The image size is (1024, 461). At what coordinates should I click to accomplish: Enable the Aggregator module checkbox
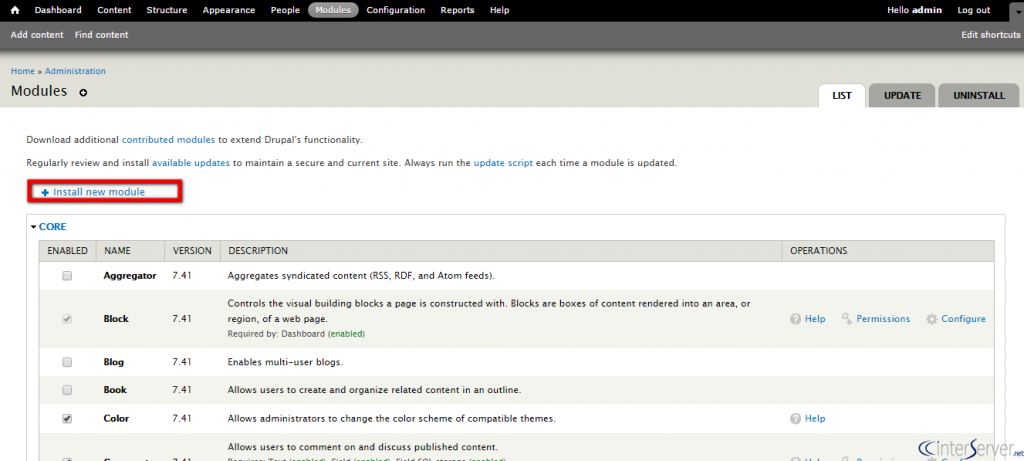pyautogui.click(x=67, y=276)
